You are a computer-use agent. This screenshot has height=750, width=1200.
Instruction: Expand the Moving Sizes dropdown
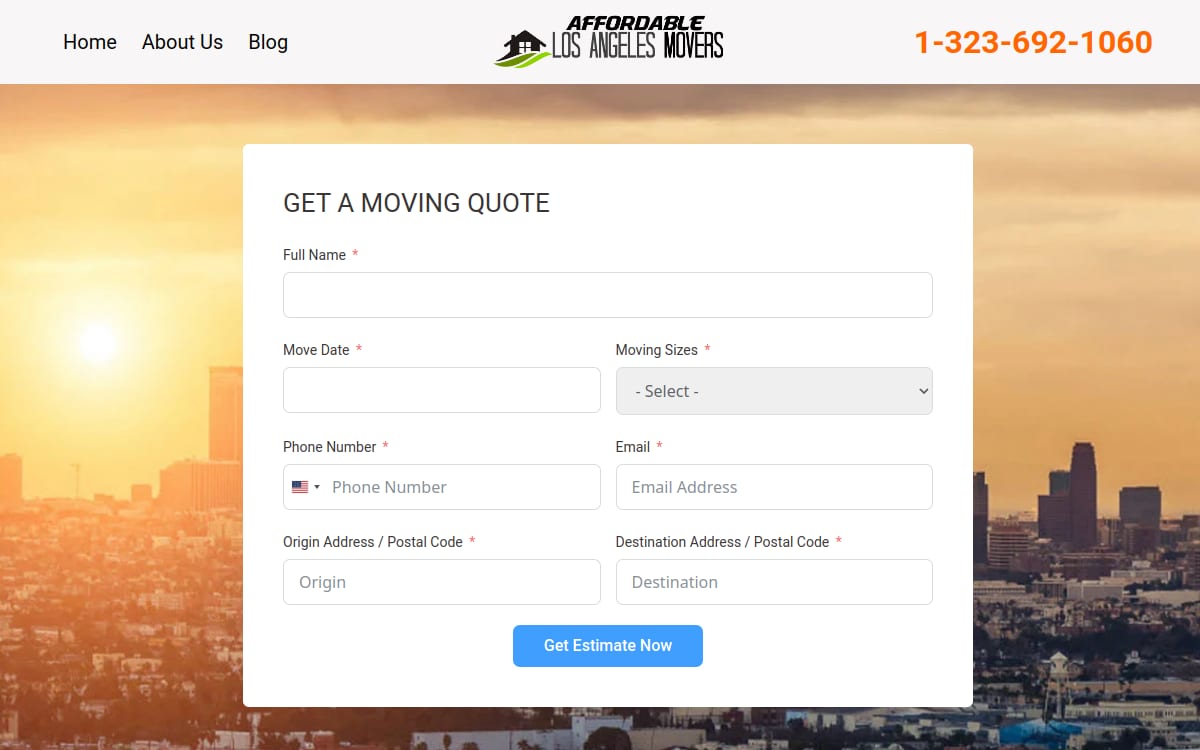(774, 391)
